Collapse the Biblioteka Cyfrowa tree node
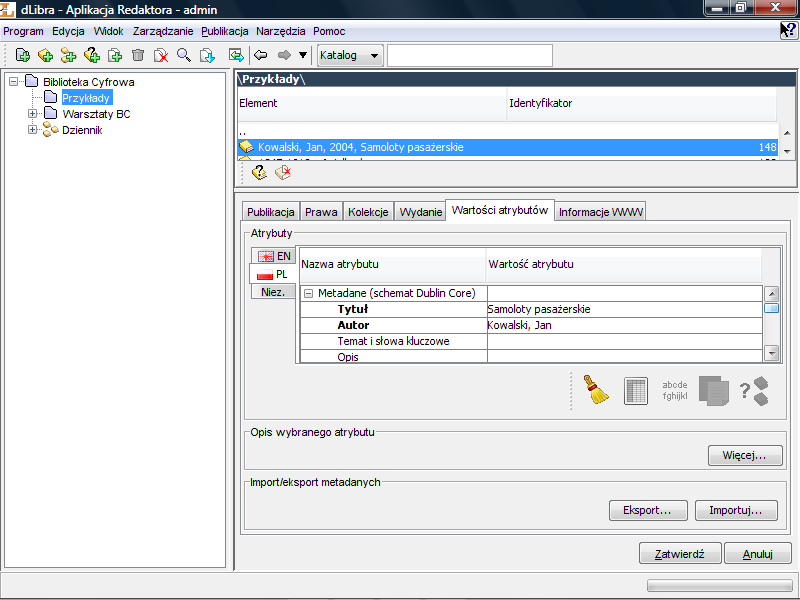Viewport: 800px width, 600px height. point(14,82)
